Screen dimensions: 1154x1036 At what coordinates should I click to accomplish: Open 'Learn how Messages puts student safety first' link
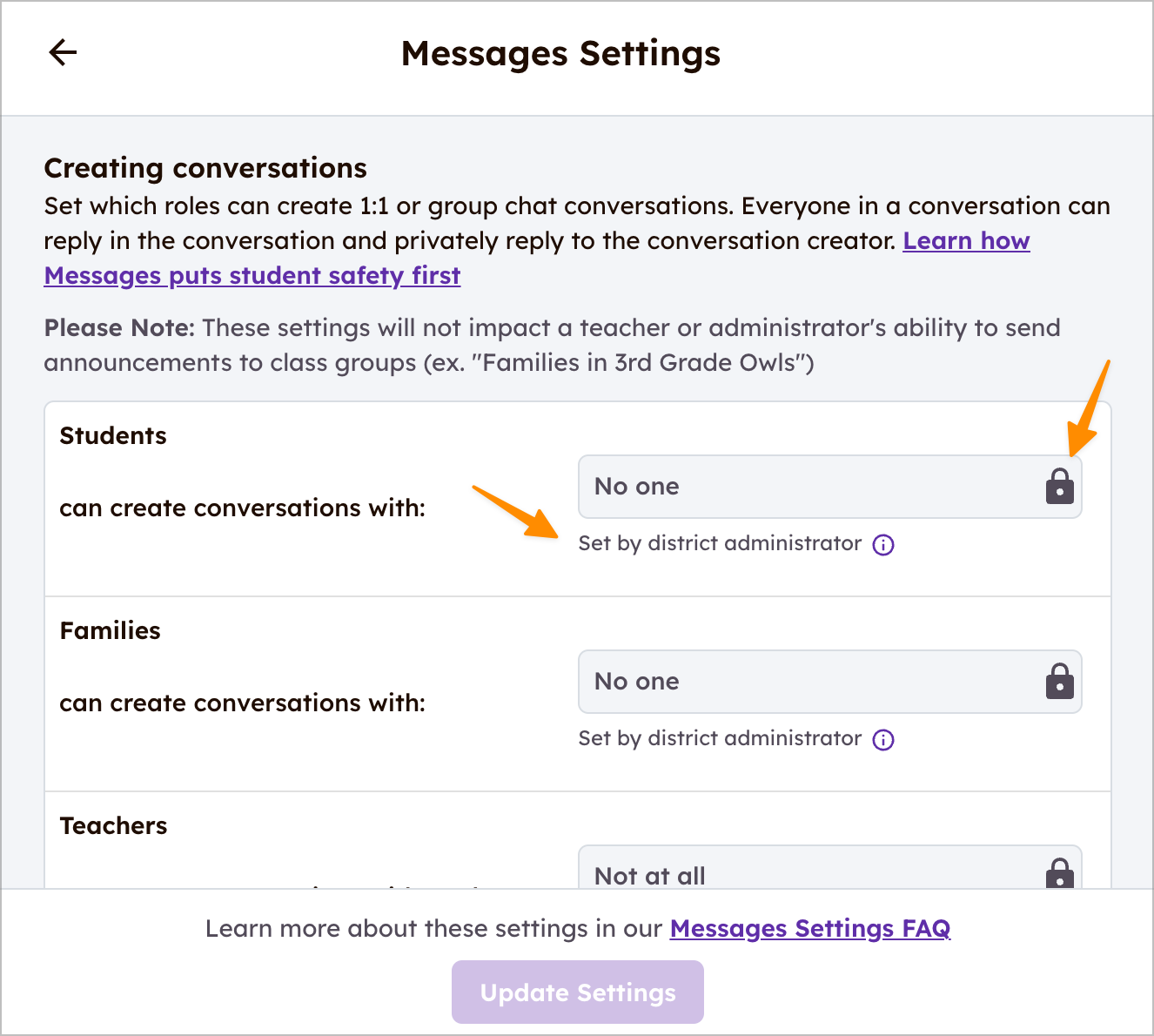(x=252, y=276)
